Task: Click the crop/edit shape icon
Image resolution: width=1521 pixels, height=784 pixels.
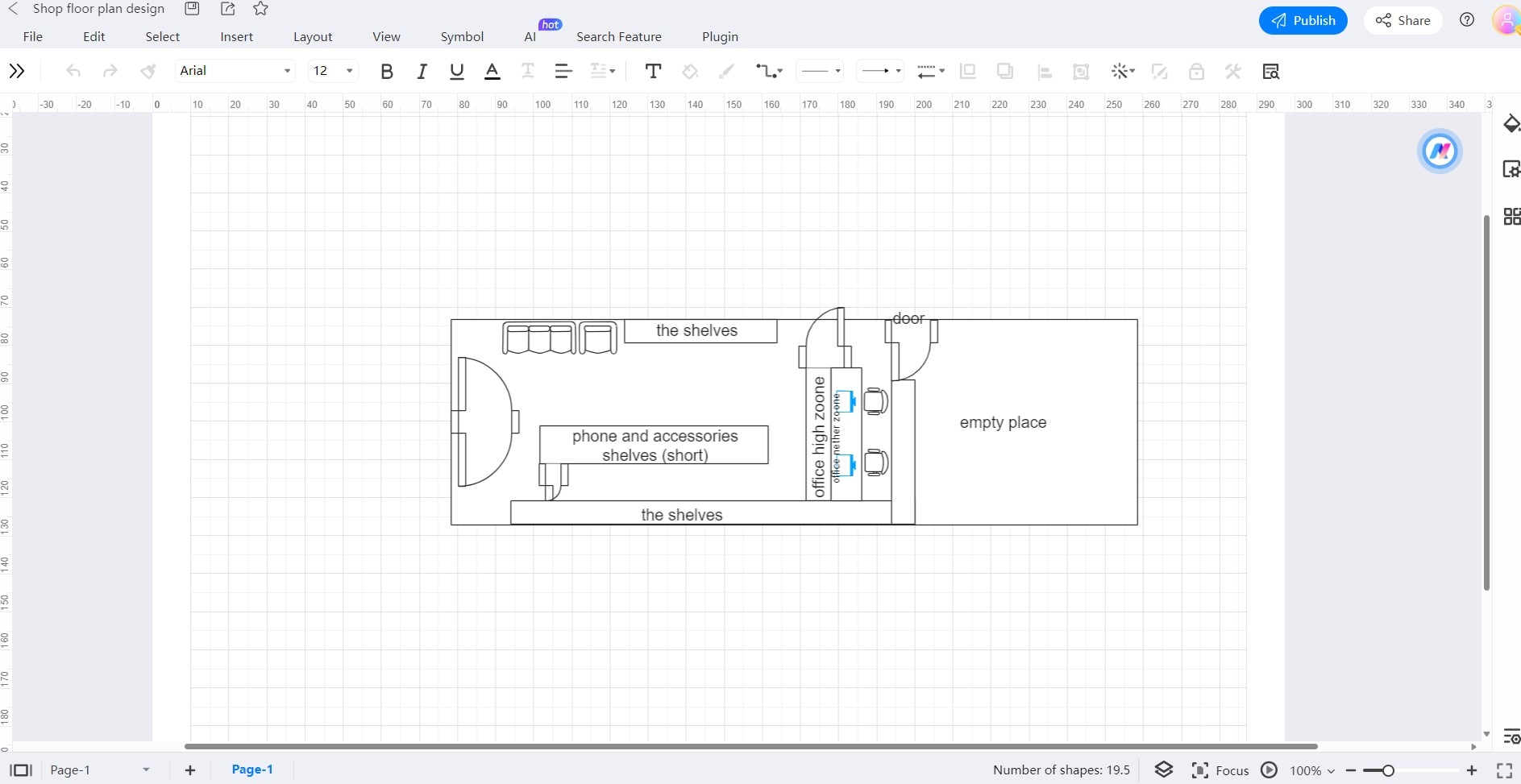Action: pyautogui.click(x=1160, y=72)
